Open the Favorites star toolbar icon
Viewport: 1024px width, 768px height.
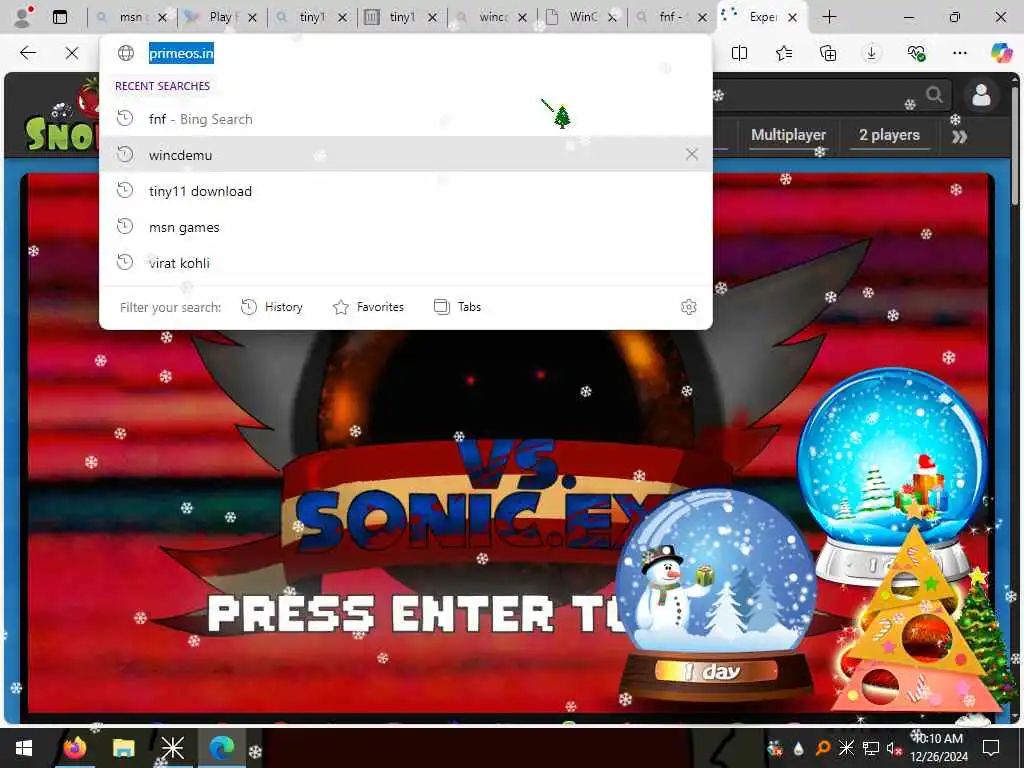pos(784,53)
